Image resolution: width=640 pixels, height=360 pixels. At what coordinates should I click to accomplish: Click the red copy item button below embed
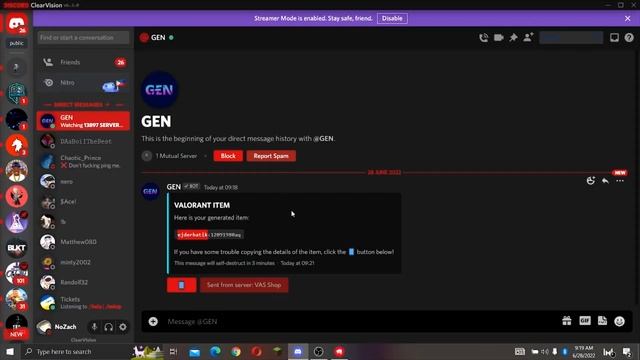coord(182,285)
